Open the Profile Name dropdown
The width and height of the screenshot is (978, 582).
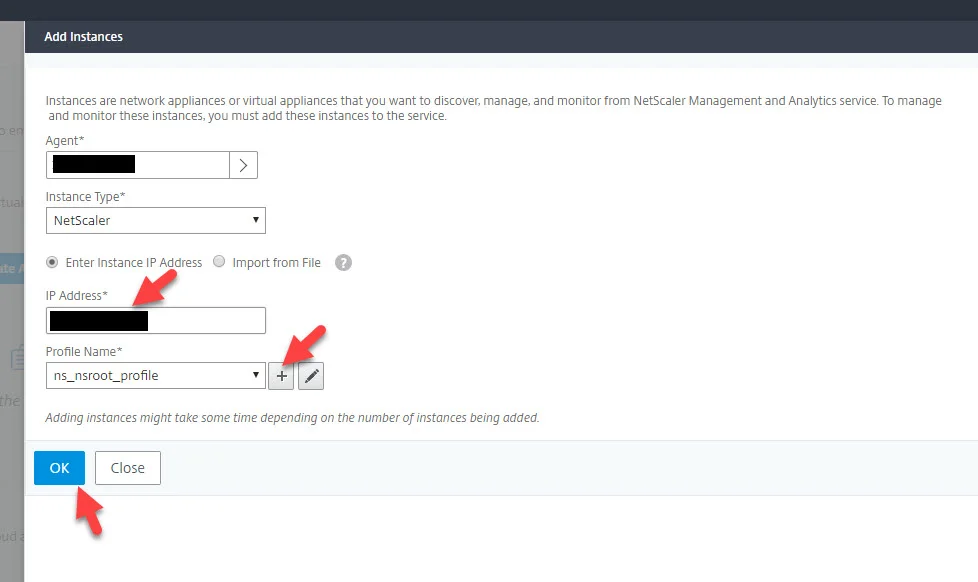pyautogui.click(x=156, y=376)
